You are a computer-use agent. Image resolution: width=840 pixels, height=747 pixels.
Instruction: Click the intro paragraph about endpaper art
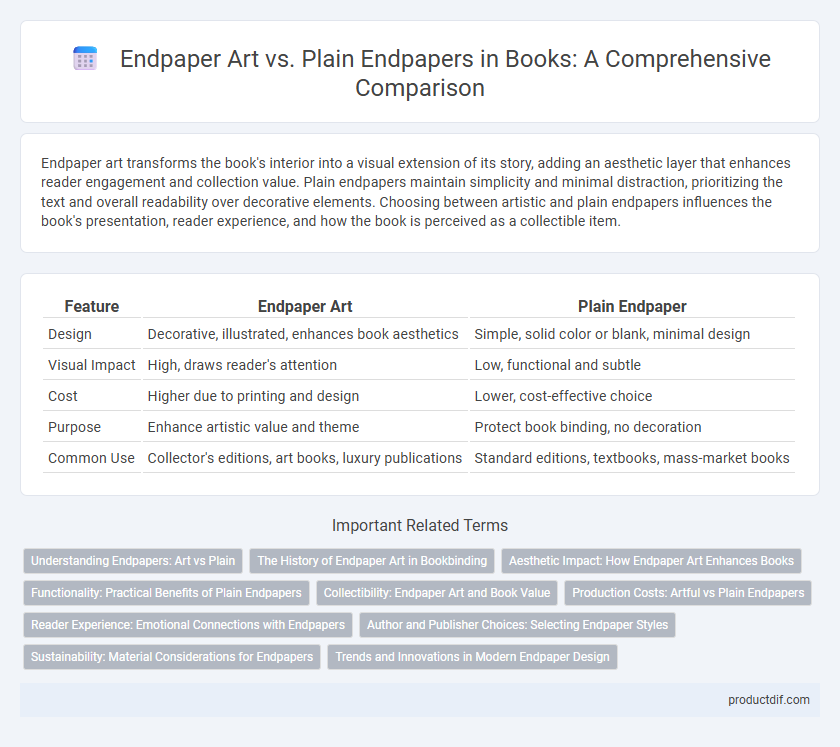415,192
